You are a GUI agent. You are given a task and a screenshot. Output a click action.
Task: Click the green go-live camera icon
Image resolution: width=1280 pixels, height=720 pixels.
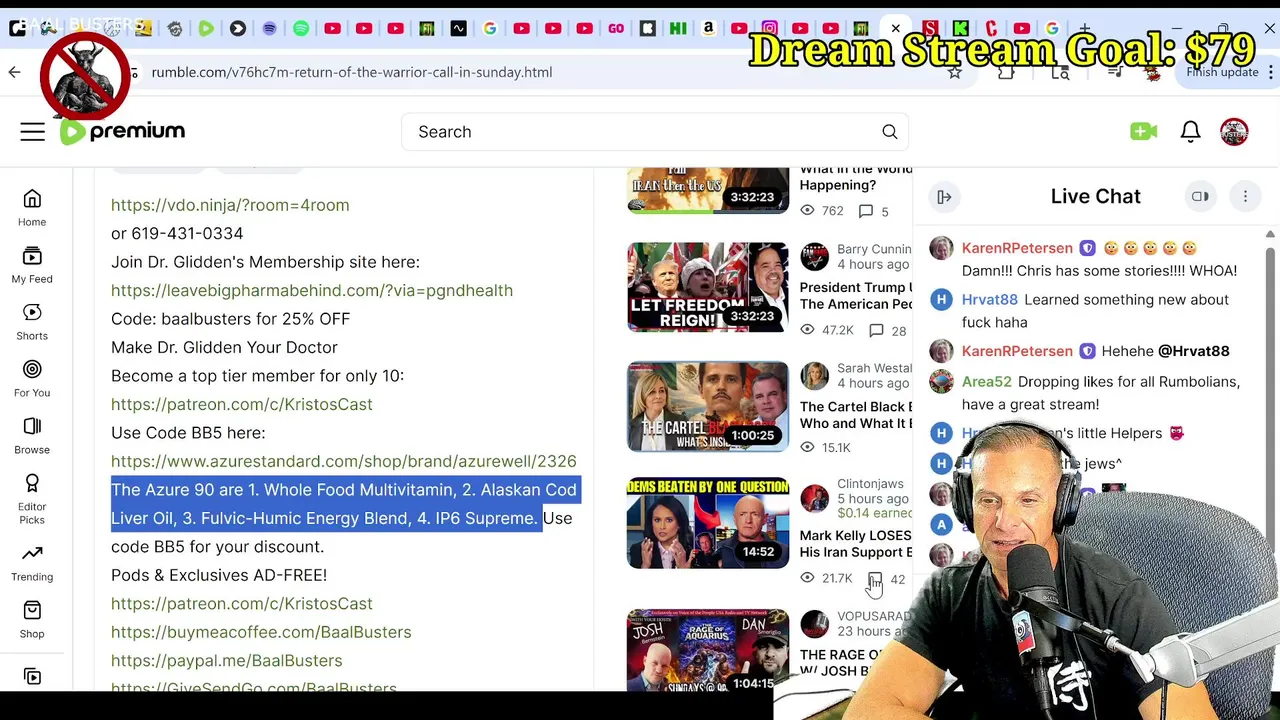(x=1143, y=131)
